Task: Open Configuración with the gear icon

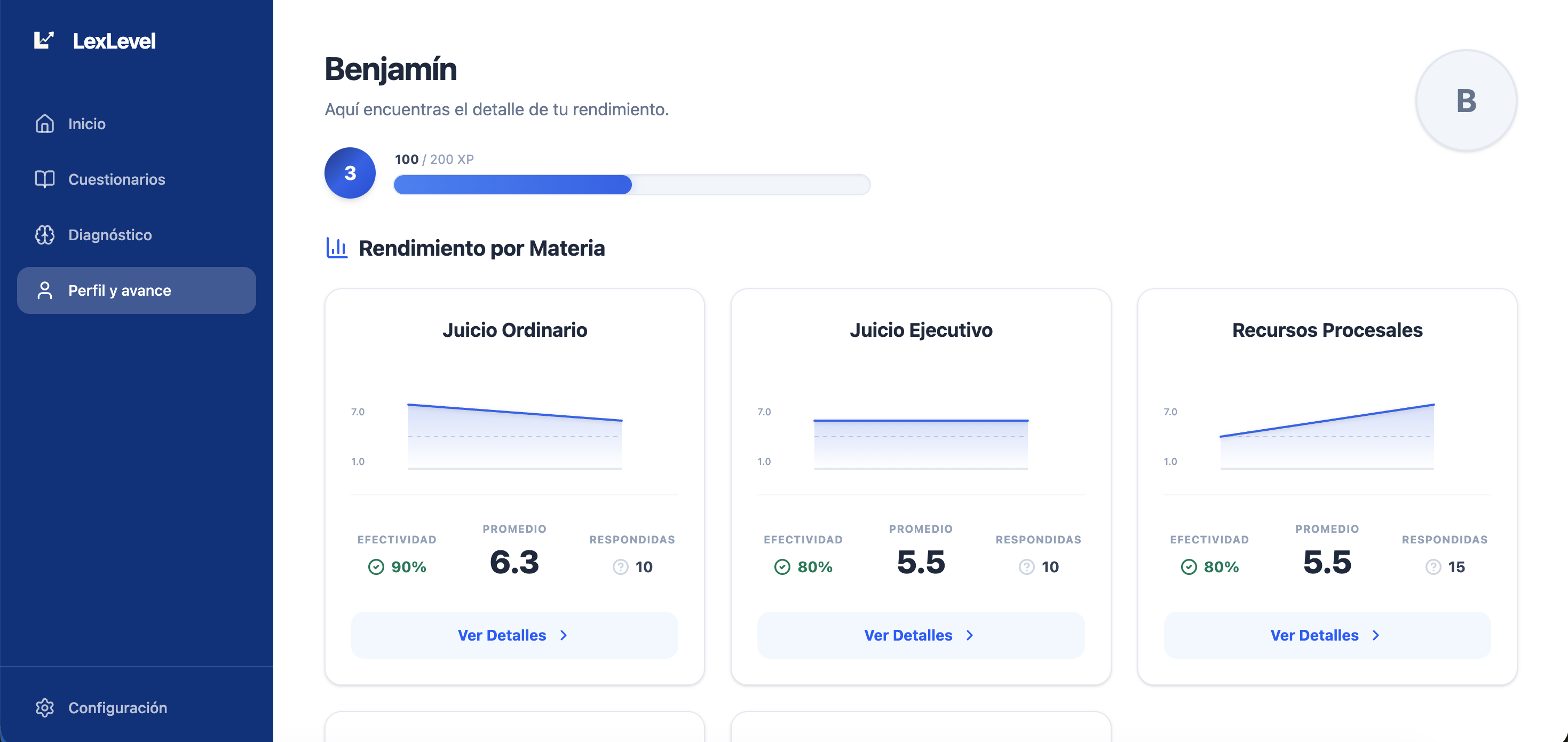Action: 44,708
